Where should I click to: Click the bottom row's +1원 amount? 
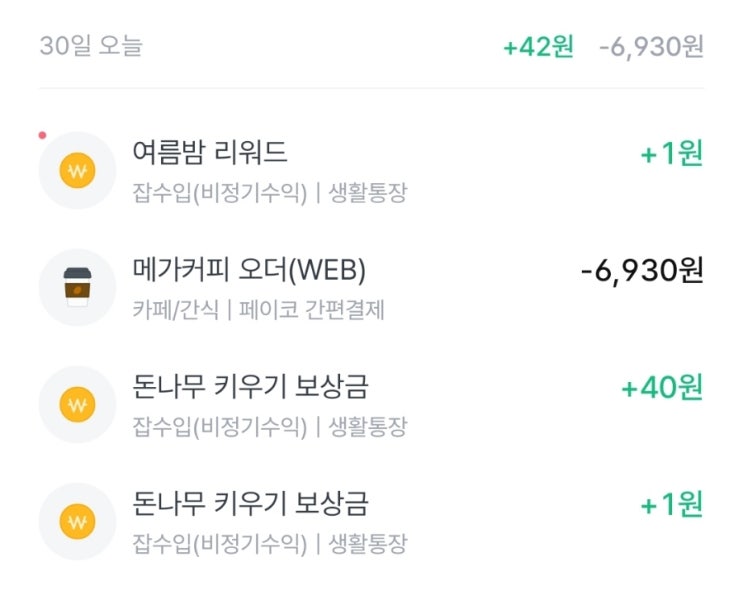click(x=671, y=504)
